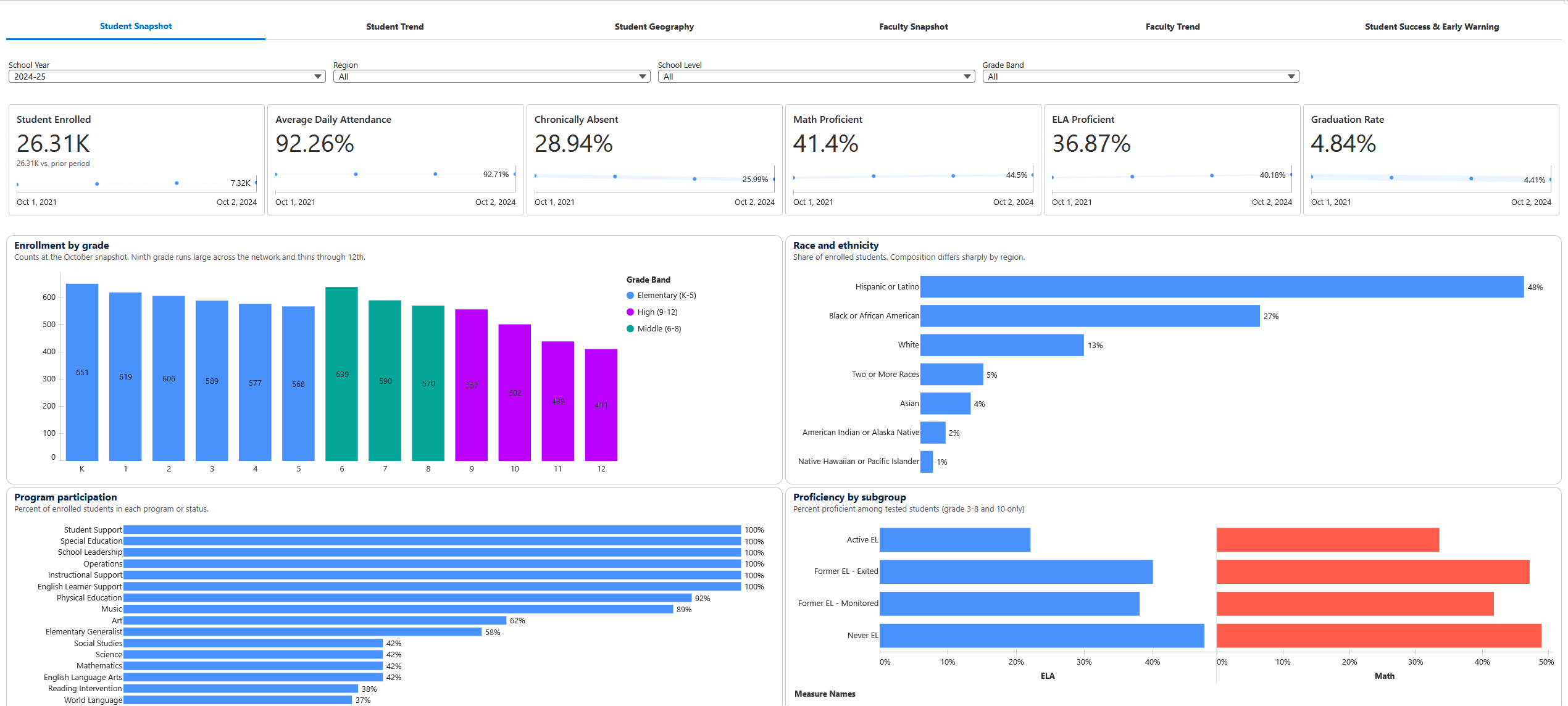Click the World Language program label
Screen dimensions: 1568x706
click(93, 700)
